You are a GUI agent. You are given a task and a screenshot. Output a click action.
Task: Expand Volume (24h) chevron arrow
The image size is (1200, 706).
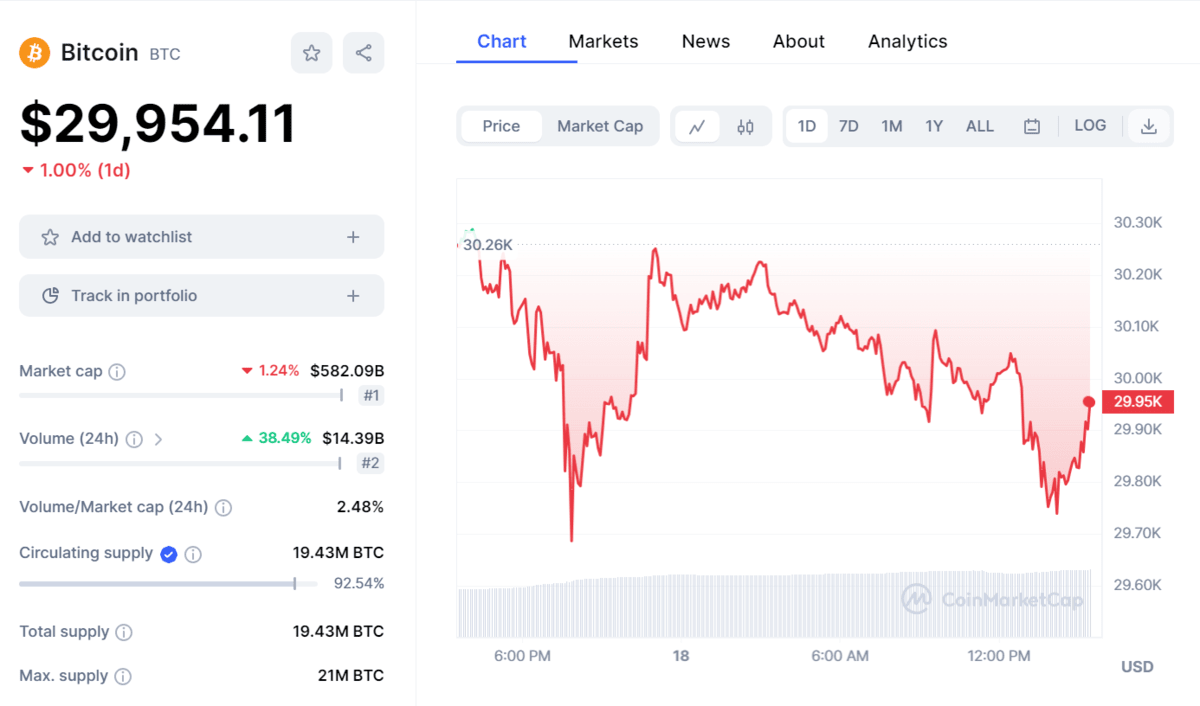tap(158, 439)
